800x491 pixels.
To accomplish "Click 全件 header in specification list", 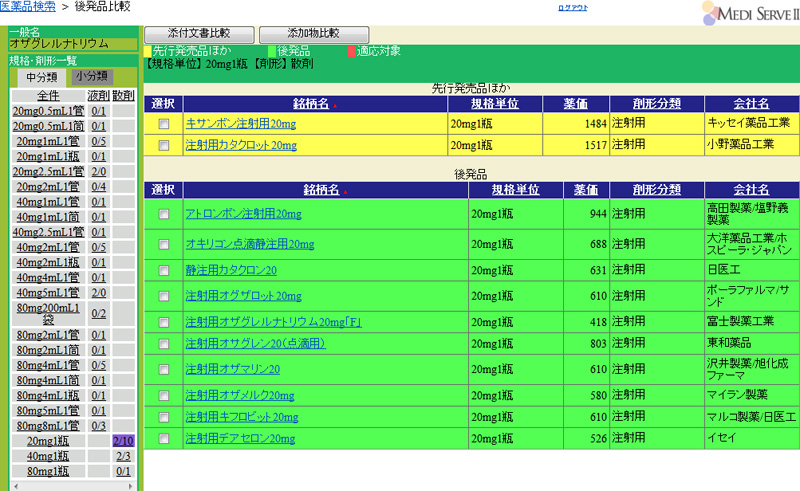I will click(x=48, y=96).
